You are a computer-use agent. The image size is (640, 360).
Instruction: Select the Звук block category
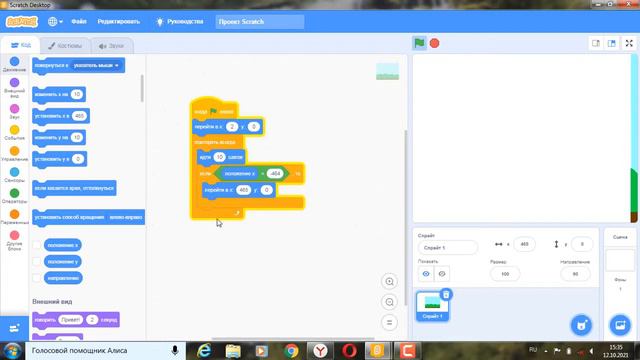pyautogui.click(x=14, y=111)
